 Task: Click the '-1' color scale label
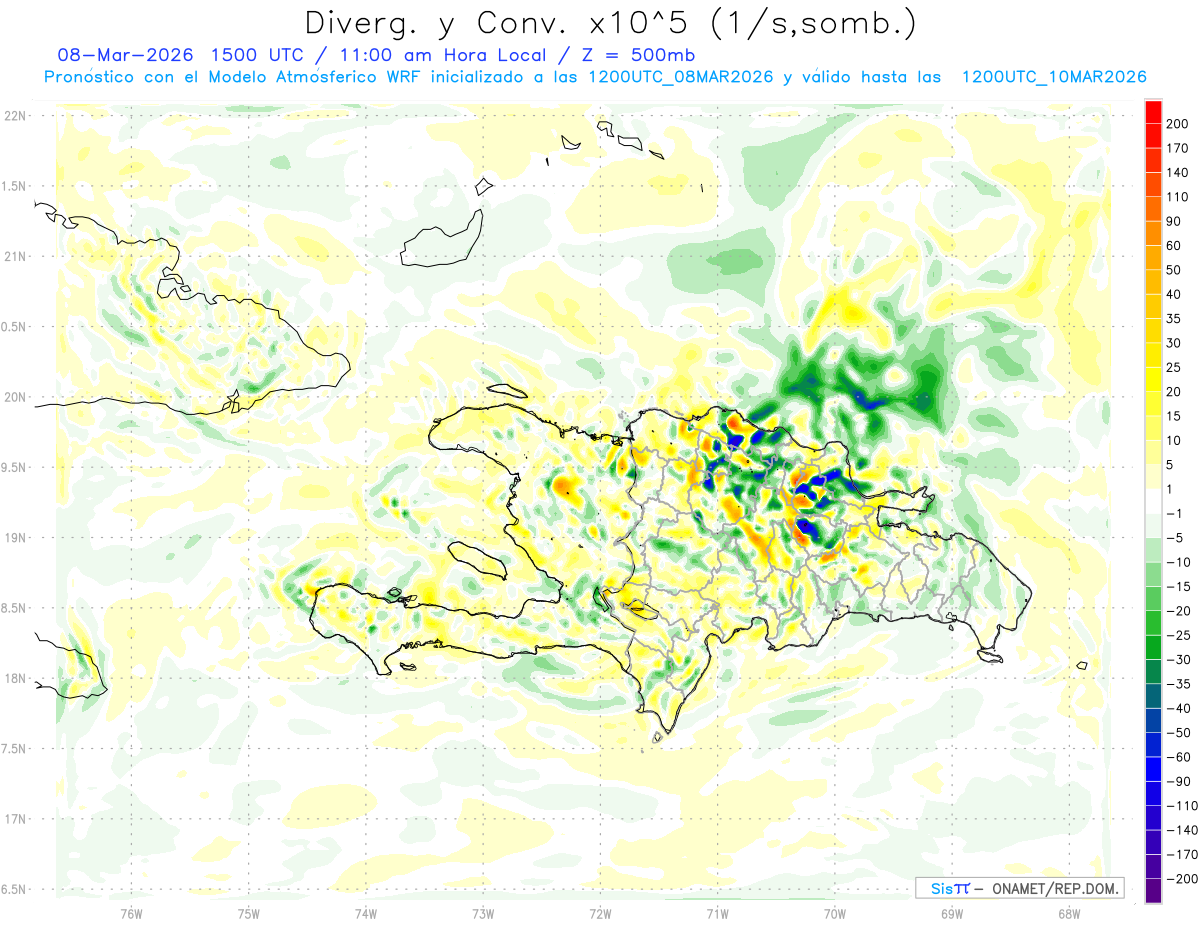[x=1175, y=513]
